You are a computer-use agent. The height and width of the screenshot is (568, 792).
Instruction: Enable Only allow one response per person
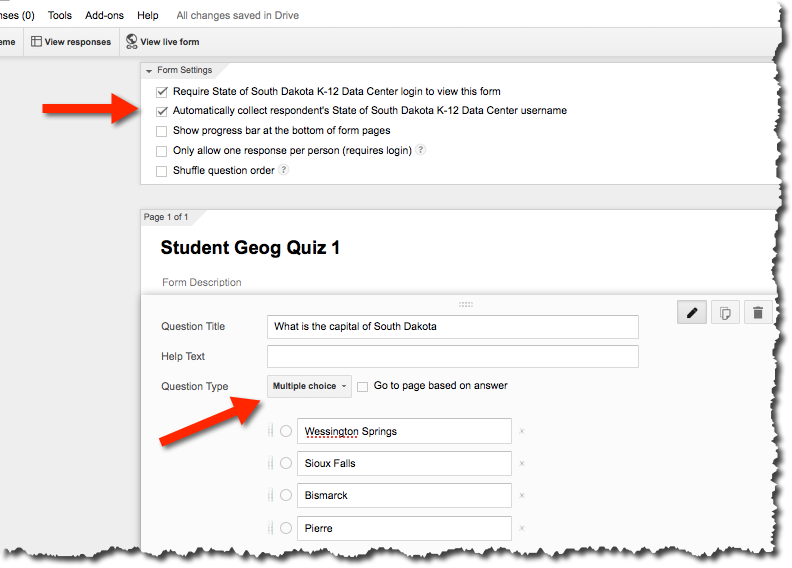tap(162, 151)
